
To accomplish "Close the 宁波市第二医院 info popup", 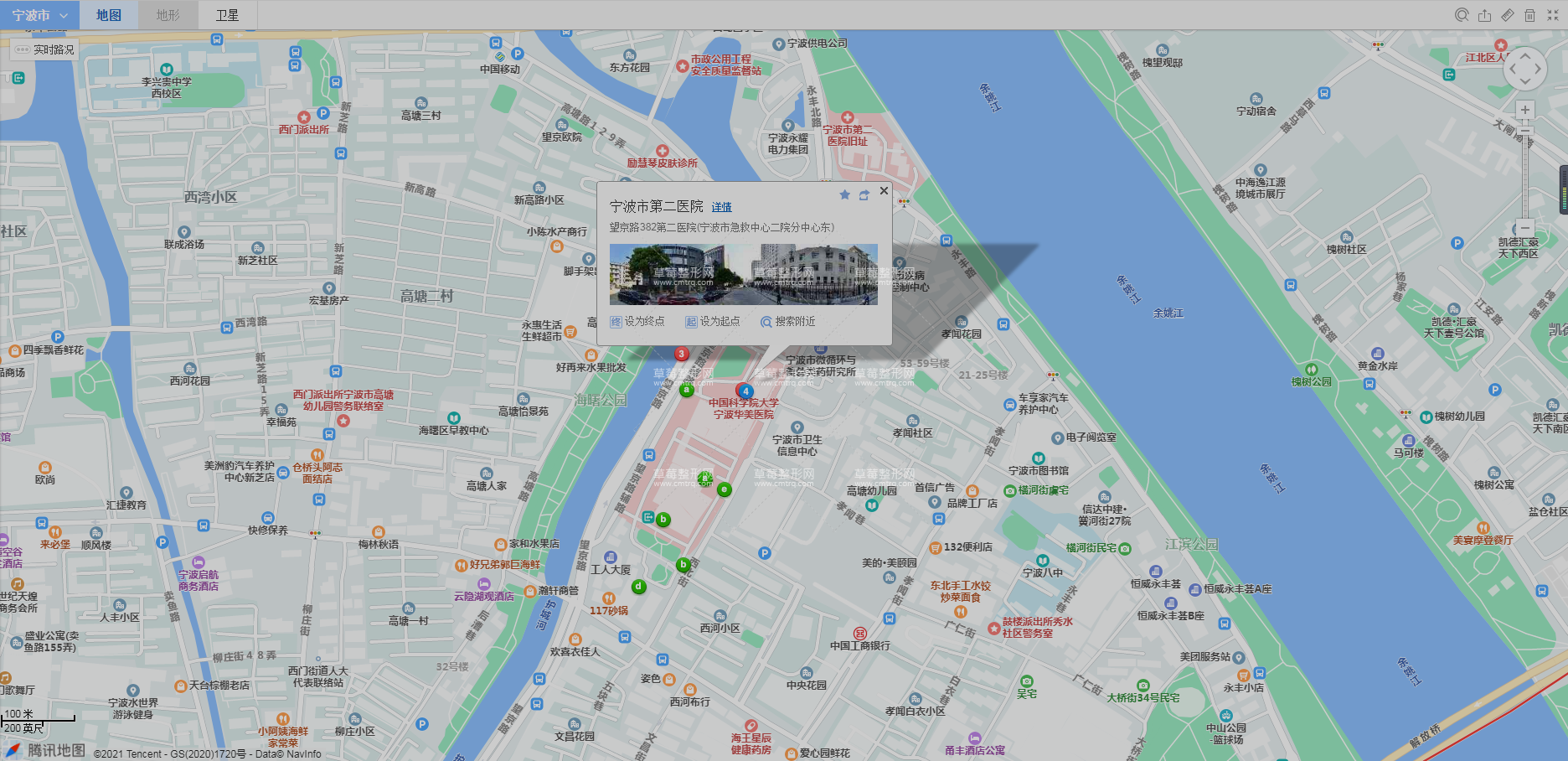I will click(884, 191).
